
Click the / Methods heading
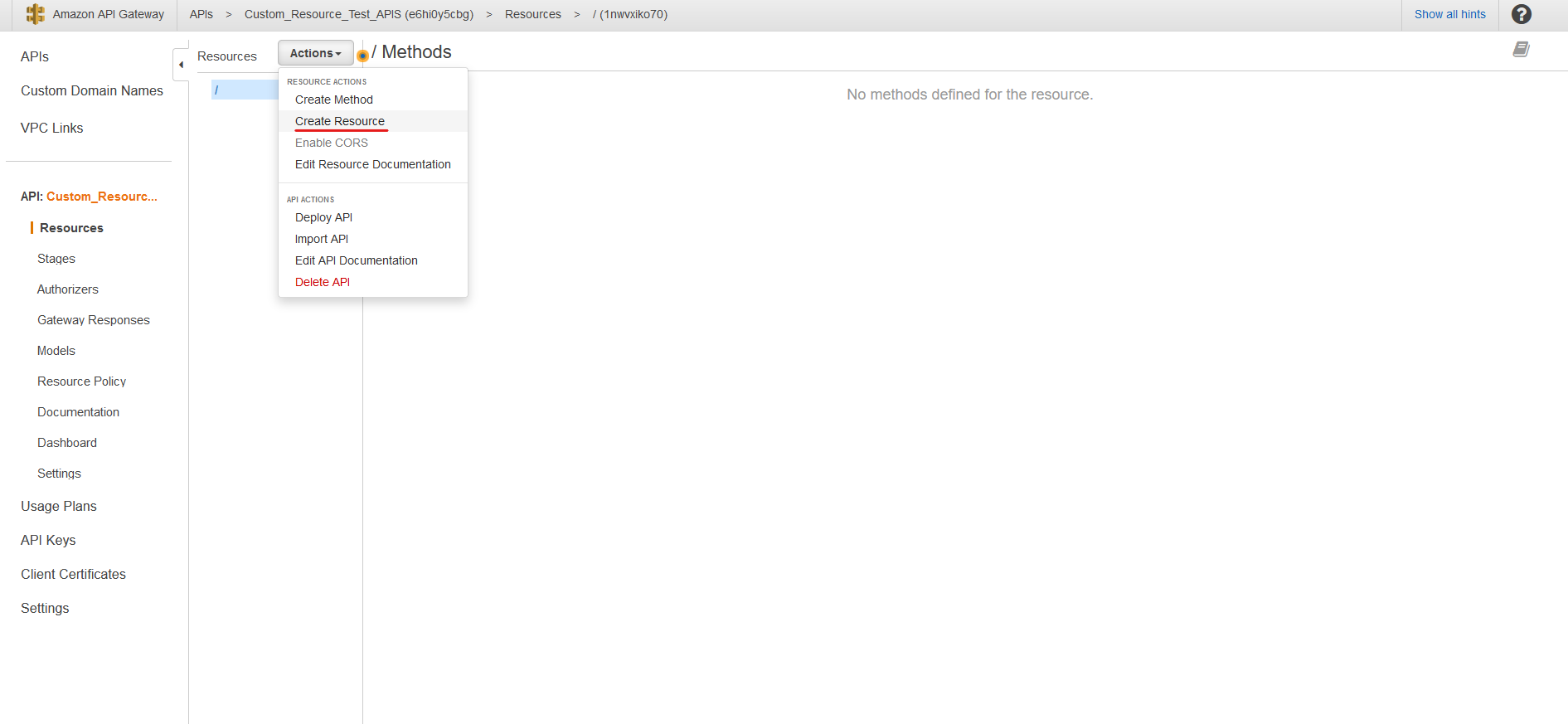(411, 52)
